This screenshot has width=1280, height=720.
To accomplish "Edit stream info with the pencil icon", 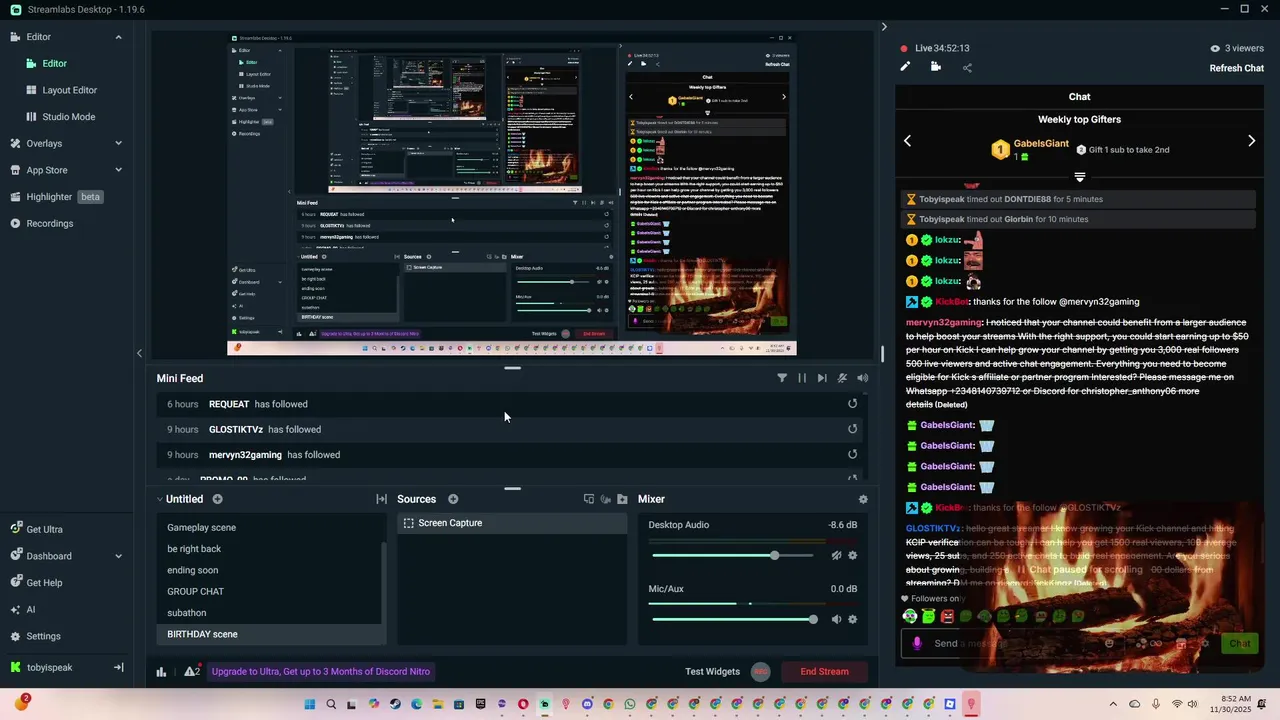I will point(905,67).
